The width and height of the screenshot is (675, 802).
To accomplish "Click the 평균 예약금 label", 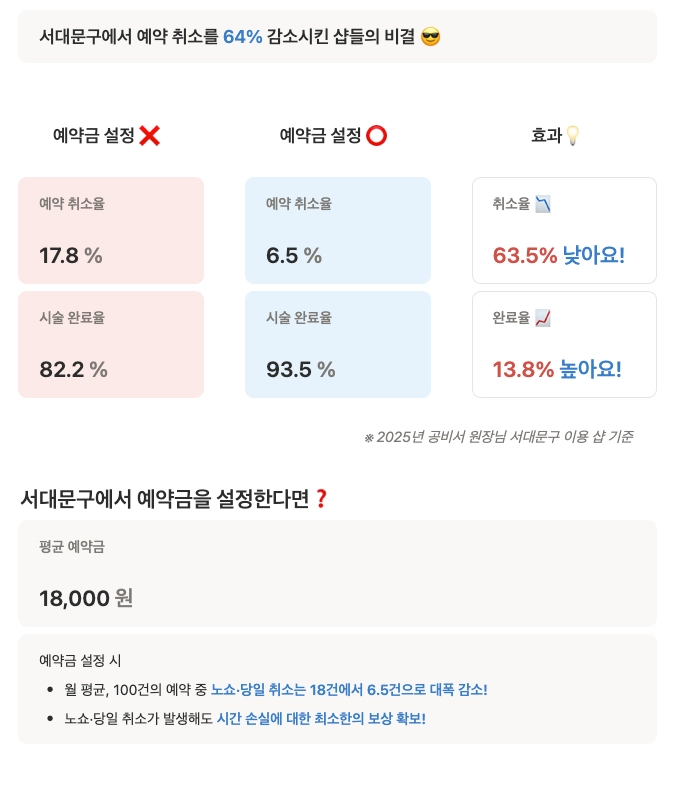I will 72,547.
